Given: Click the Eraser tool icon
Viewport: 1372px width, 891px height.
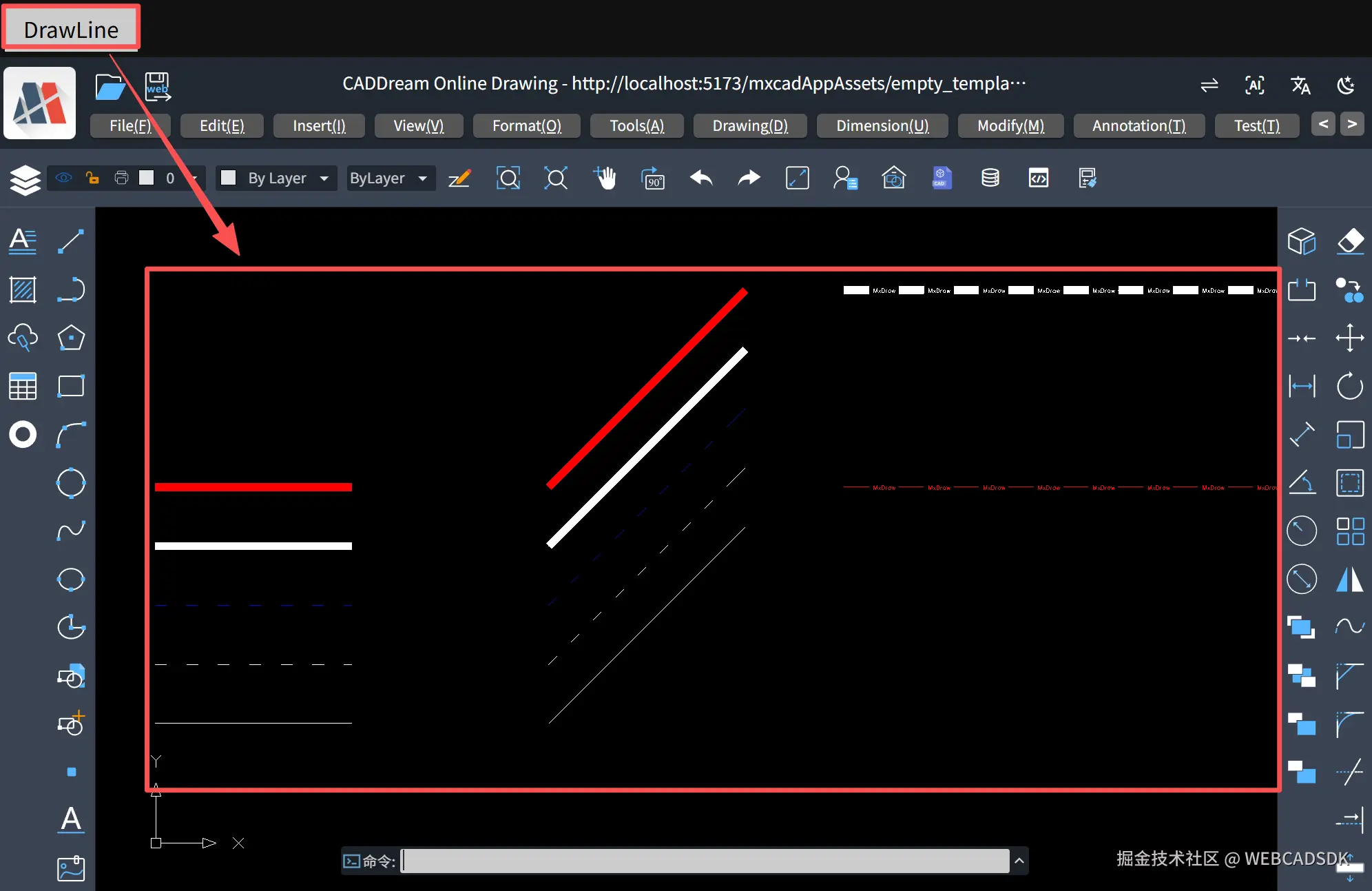Looking at the screenshot, I should point(1350,241).
